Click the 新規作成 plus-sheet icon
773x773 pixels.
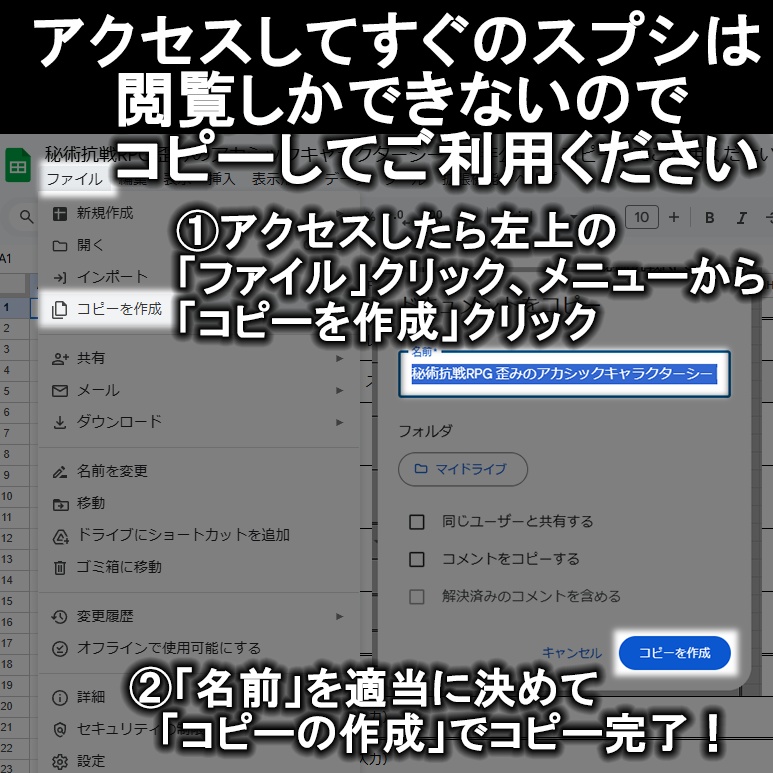[x=60, y=213]
